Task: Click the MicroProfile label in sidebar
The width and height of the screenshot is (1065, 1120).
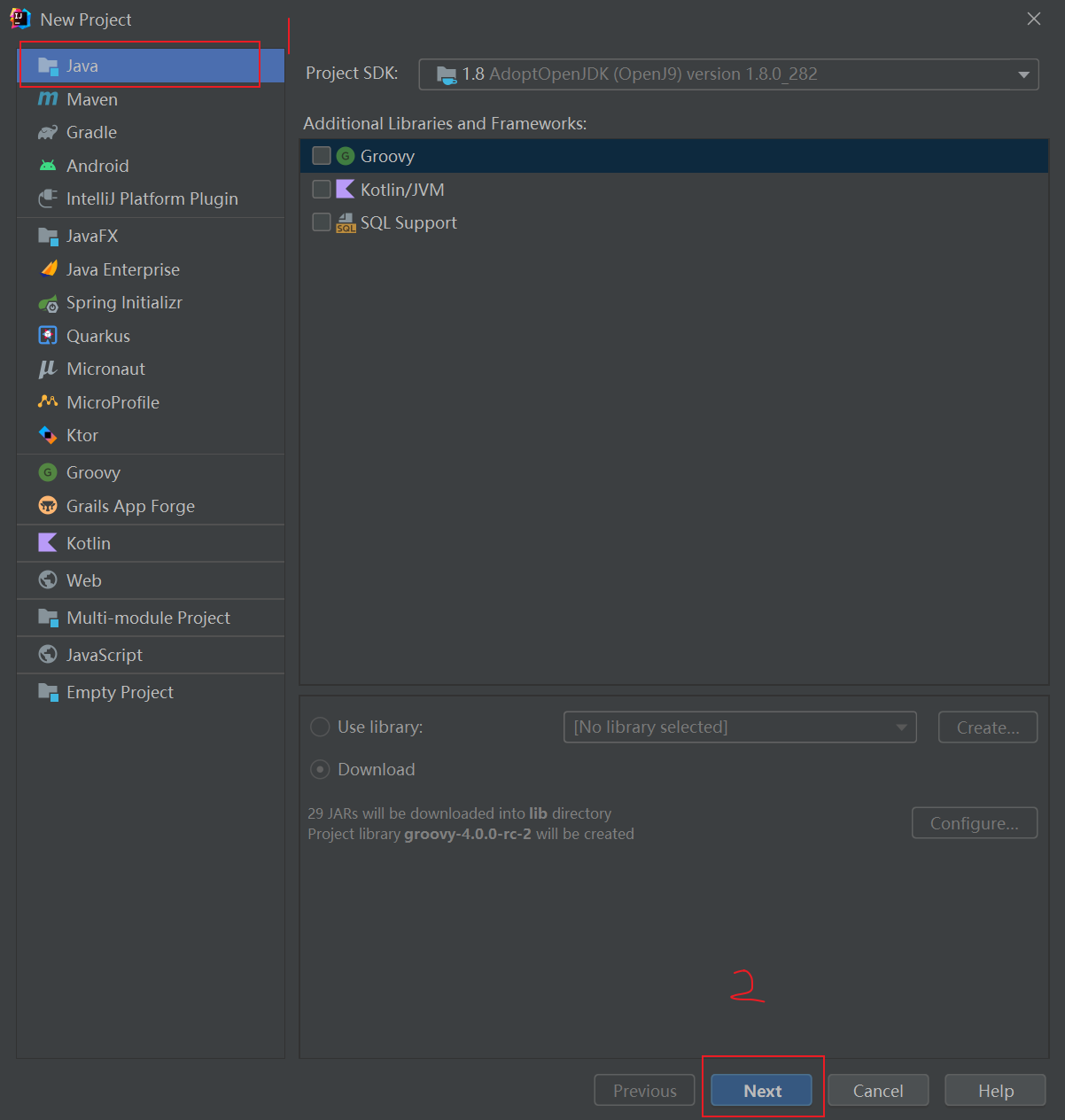Action: [x=113, y=402]
